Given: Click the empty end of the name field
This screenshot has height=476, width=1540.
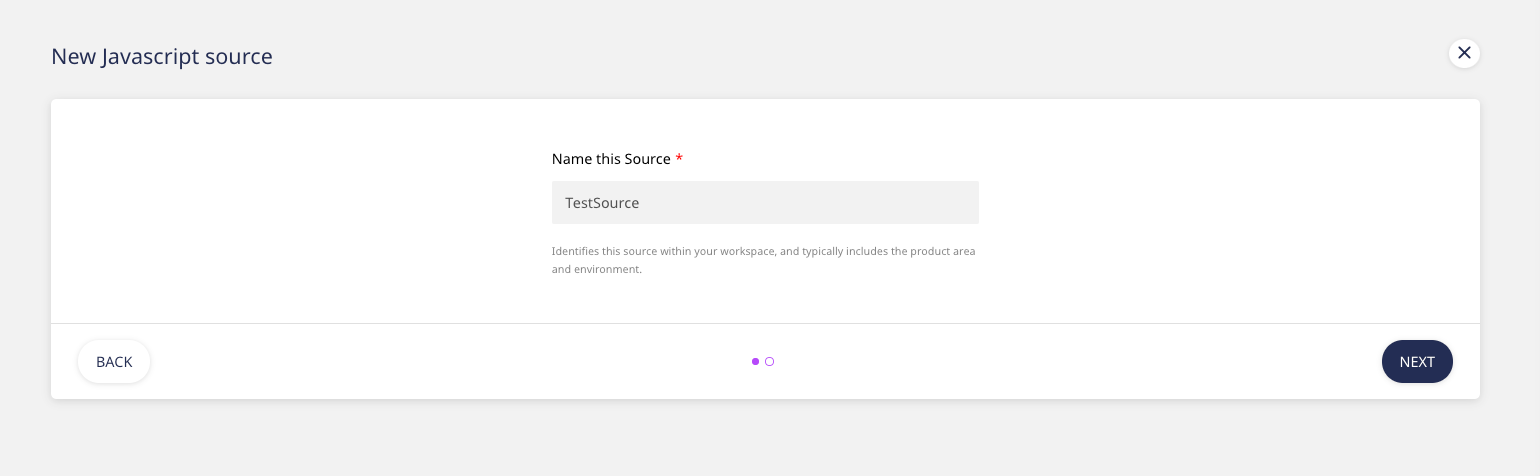Looking at the screenshot, I should pyautogui.click(x=900, y=203).
